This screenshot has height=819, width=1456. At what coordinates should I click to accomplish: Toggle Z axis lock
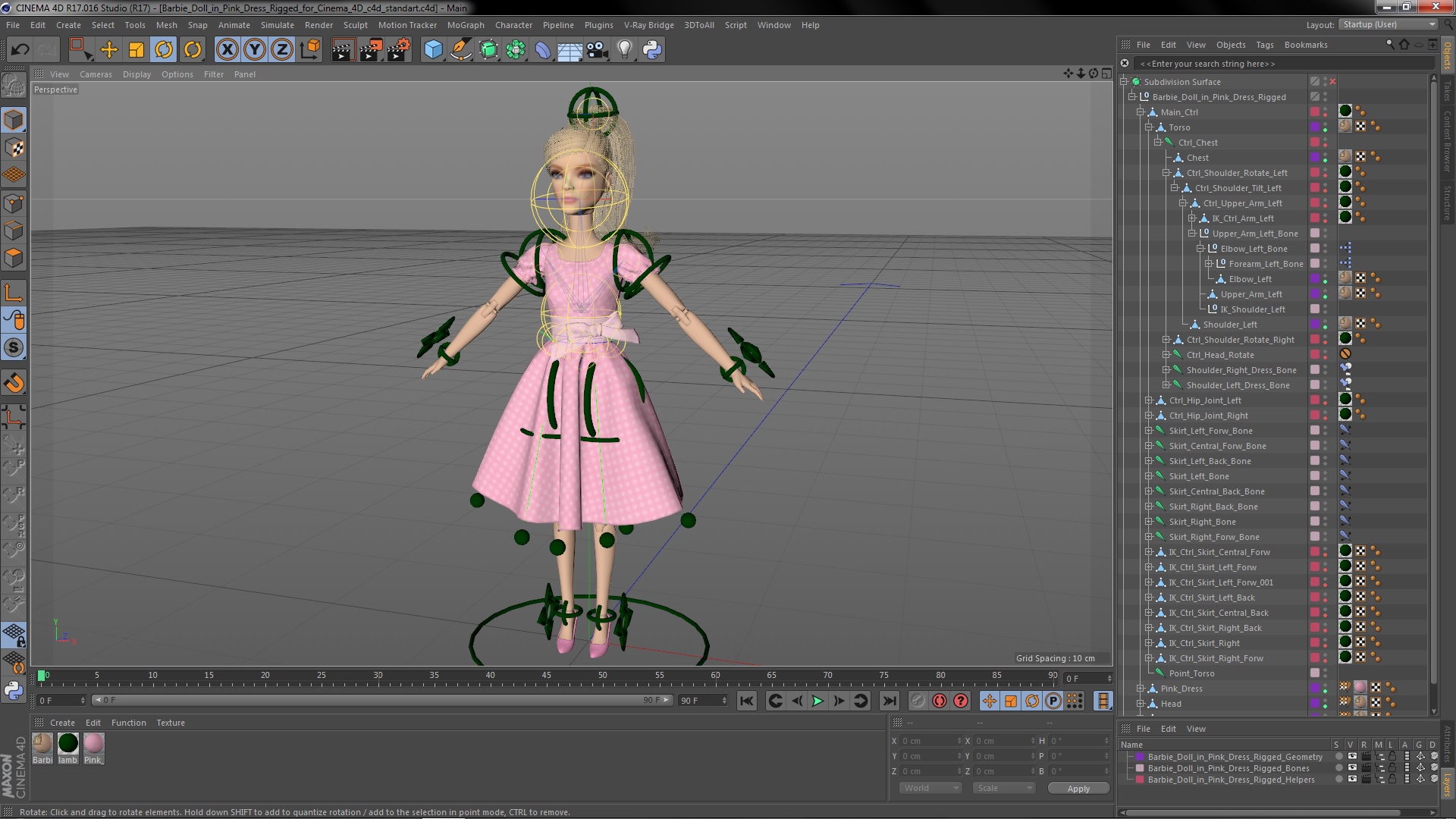(282, 50)
